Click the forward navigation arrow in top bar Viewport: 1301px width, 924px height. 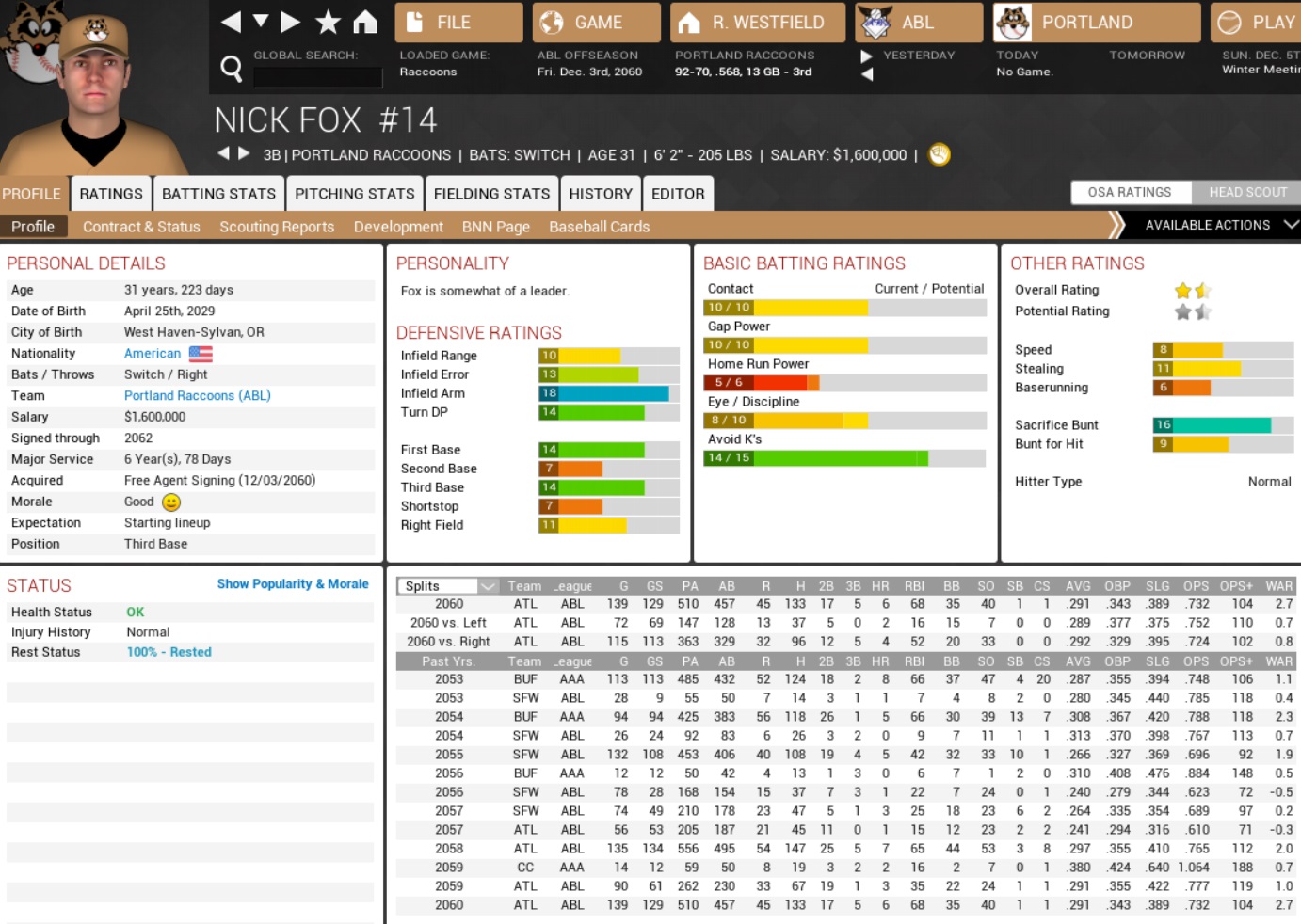tap(291, 22)
